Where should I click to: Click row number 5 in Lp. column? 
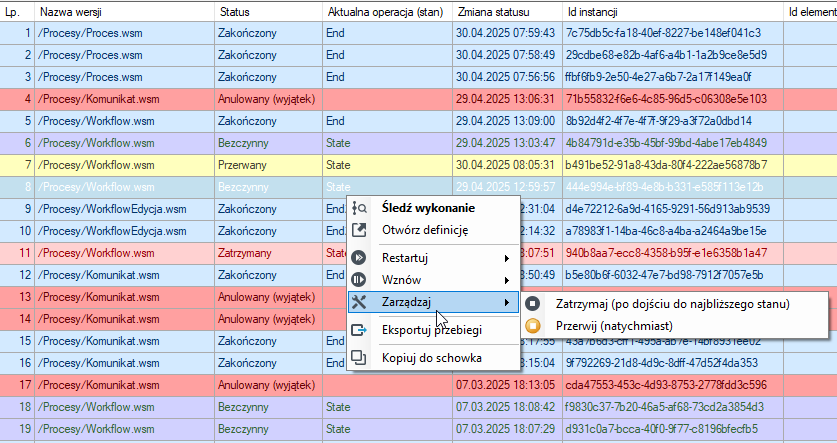pyautogui.click(x=17, y=121)
